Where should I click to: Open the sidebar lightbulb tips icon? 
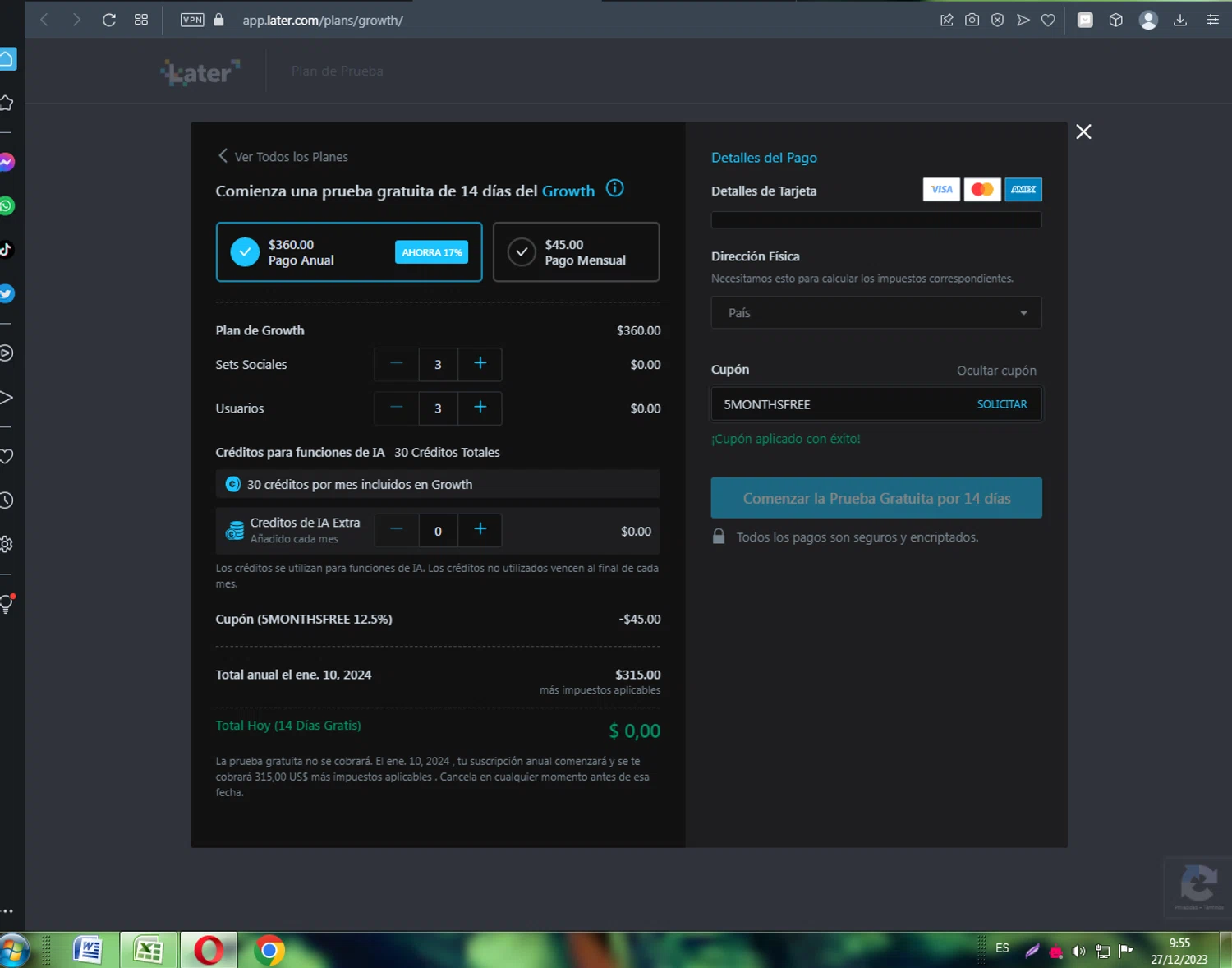[x=7, y=604]
